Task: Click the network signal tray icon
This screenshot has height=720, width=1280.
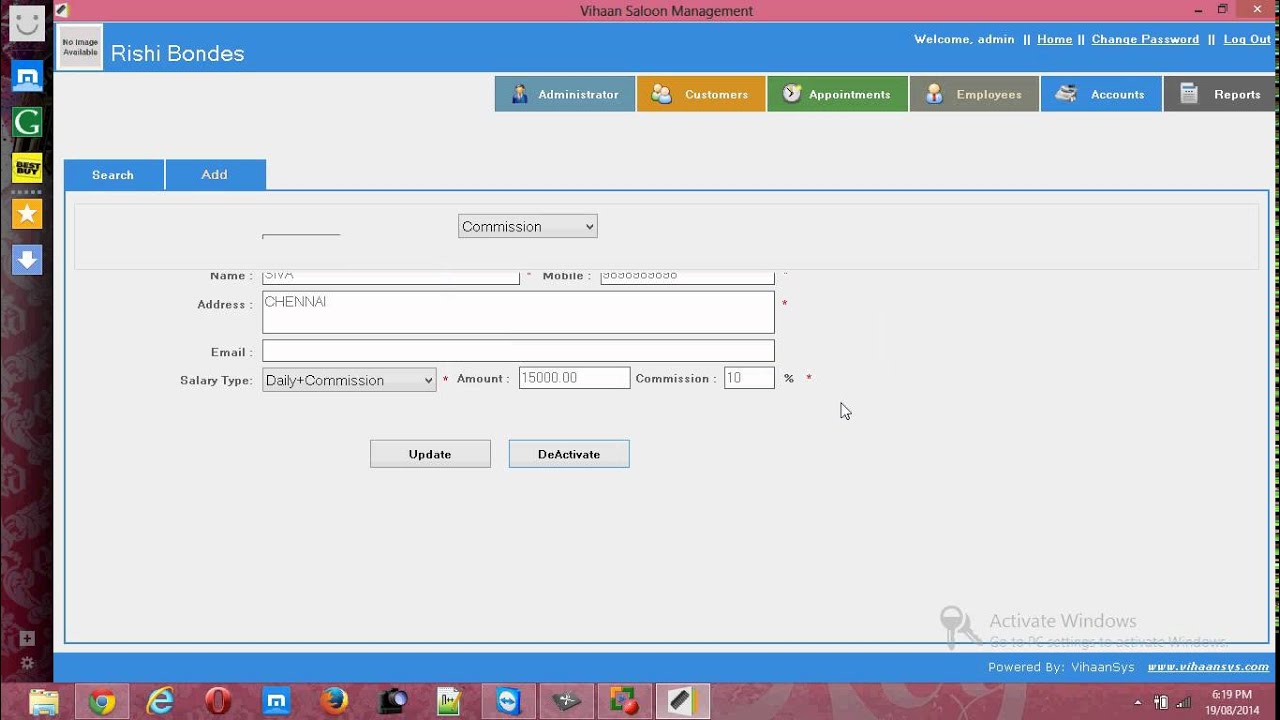Action: coord(1184,702)
